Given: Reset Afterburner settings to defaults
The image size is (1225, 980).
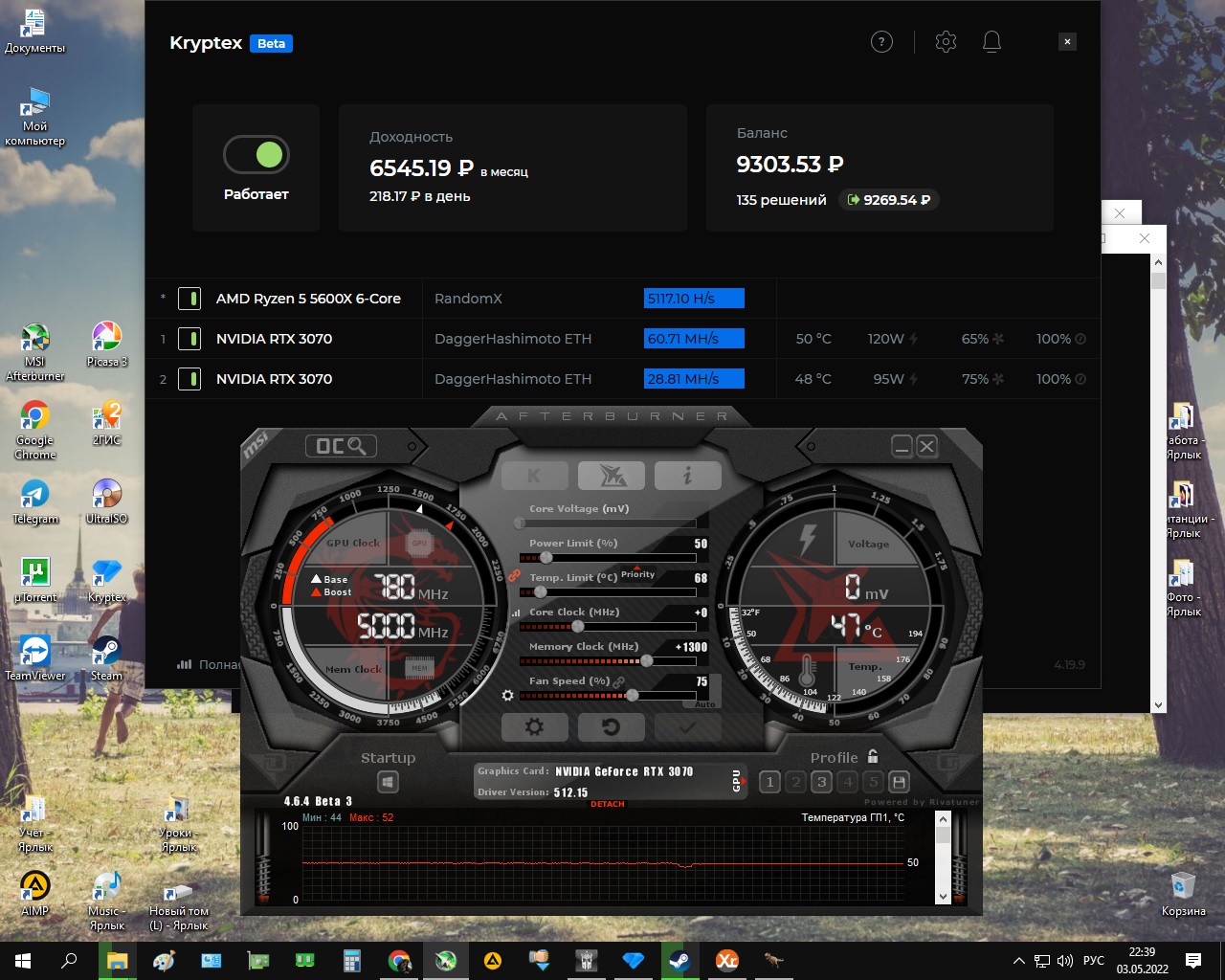Looking at the screenshot, I should point(611,727).
